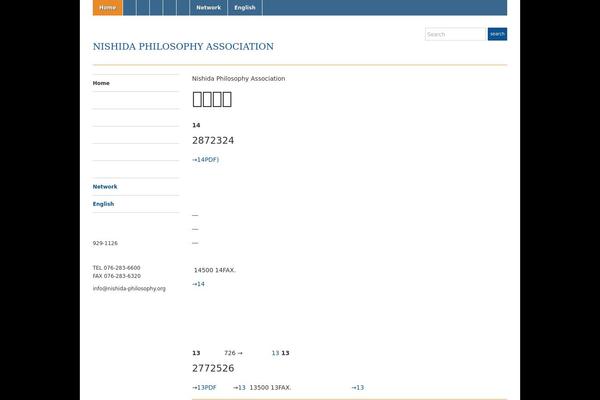This screenshot has width=600, height=400.
Task: Open the Nishida Philosophy Association site title
Action: coord(183,46)
